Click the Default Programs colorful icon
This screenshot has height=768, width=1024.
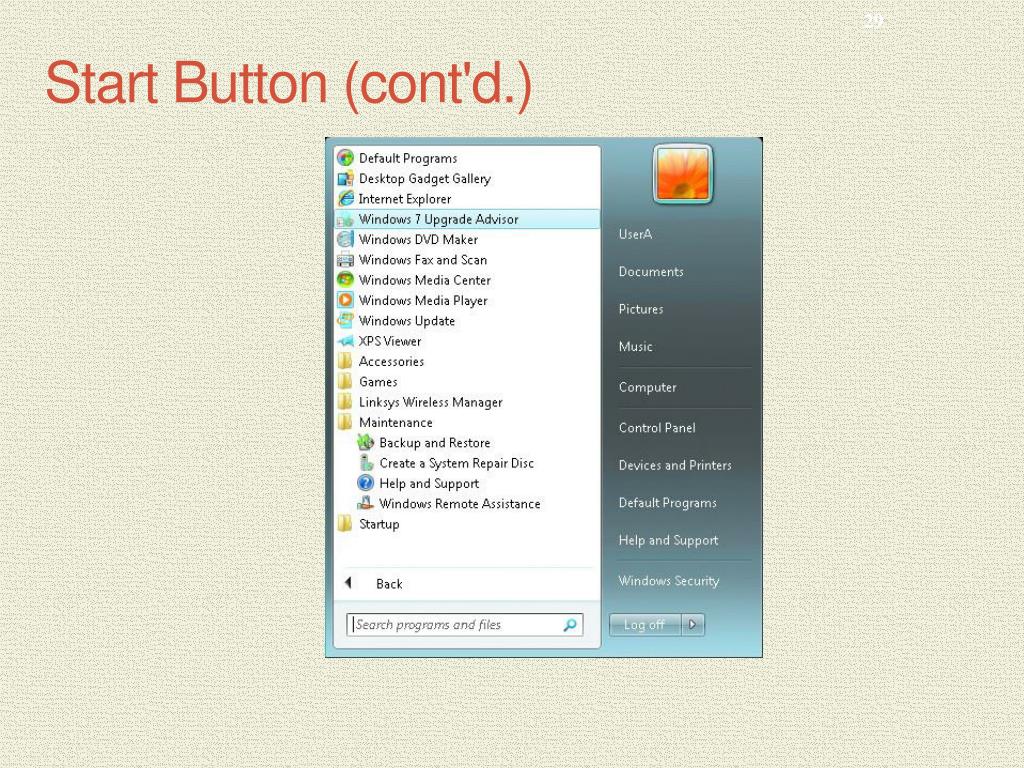(345, 158)
